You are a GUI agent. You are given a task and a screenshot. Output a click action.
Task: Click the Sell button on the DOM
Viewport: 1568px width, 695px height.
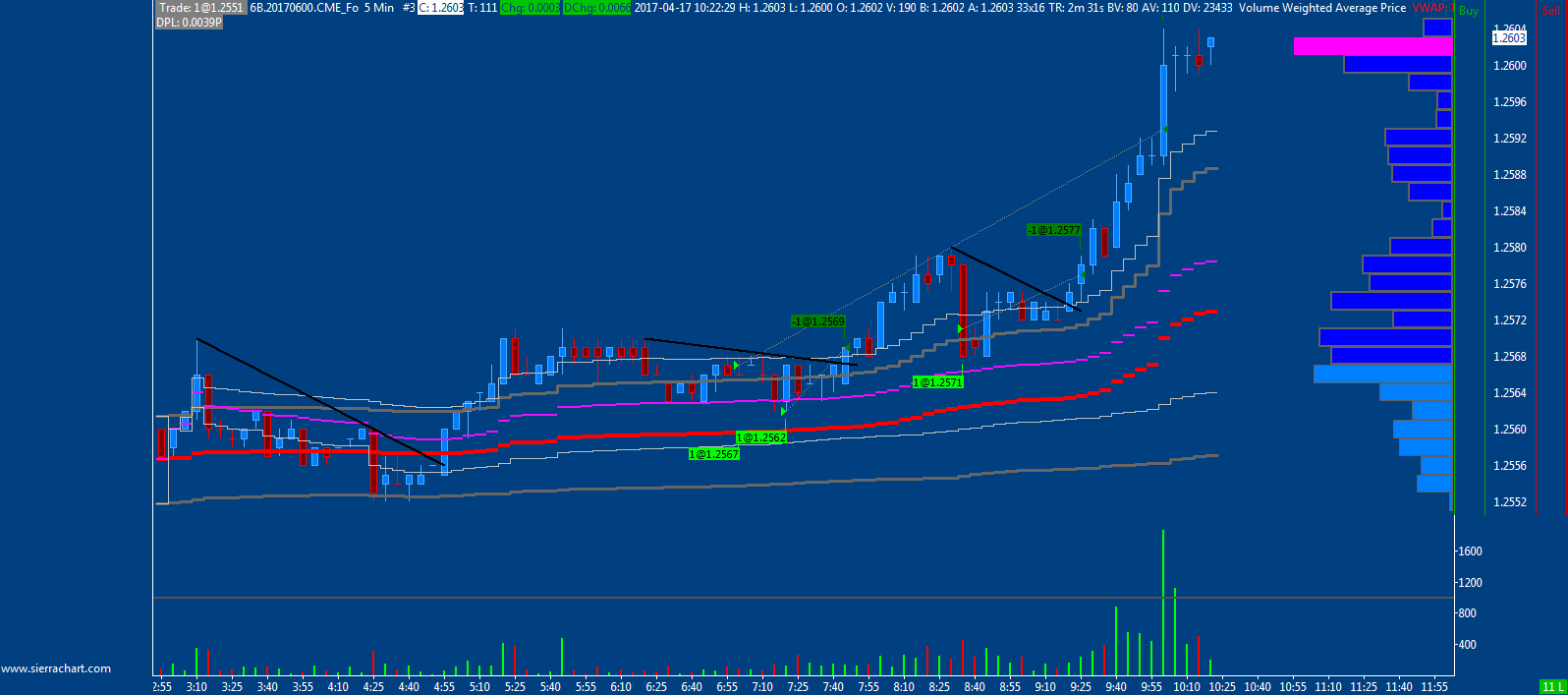[1550, 11]
